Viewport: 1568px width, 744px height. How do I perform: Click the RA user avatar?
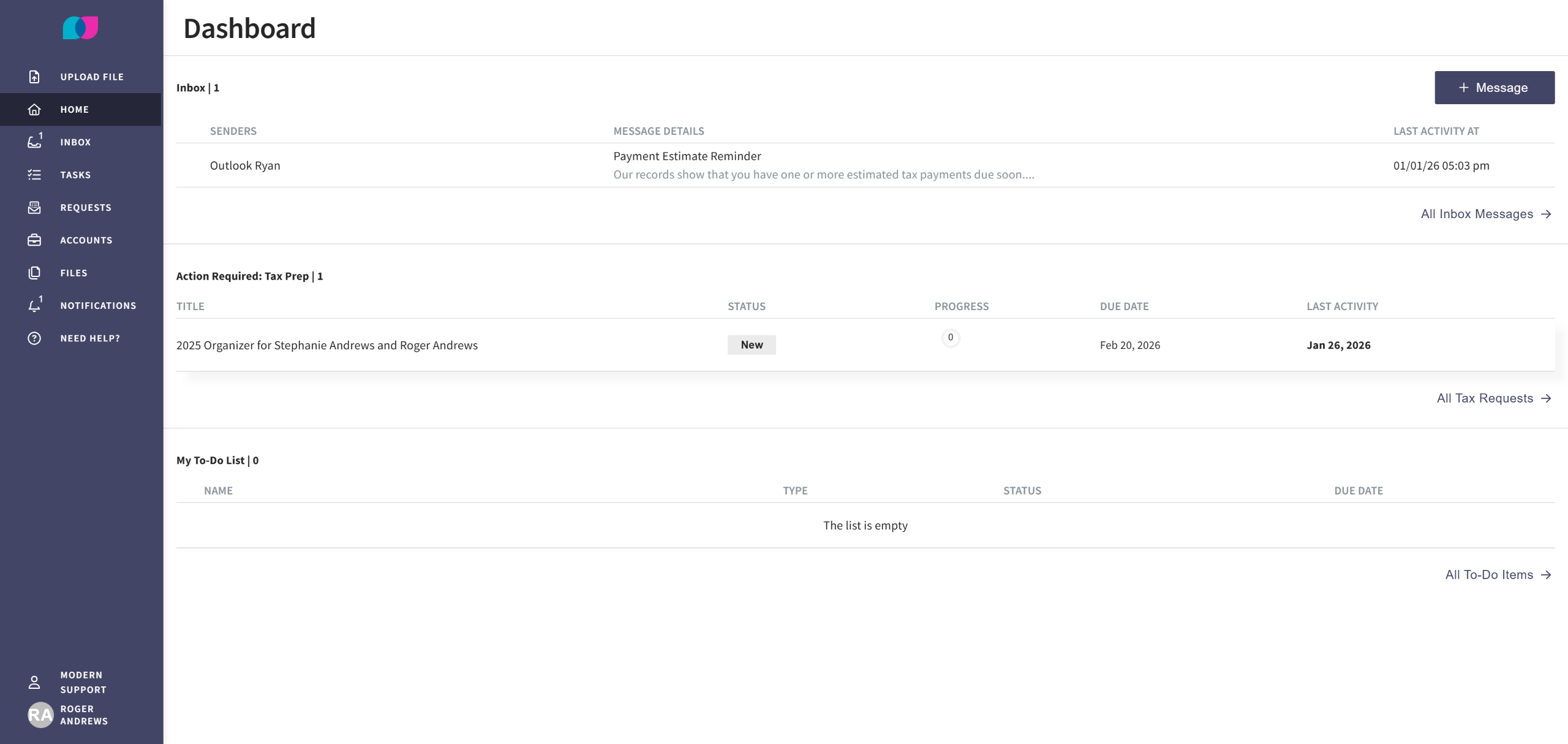tap(40, 715)
